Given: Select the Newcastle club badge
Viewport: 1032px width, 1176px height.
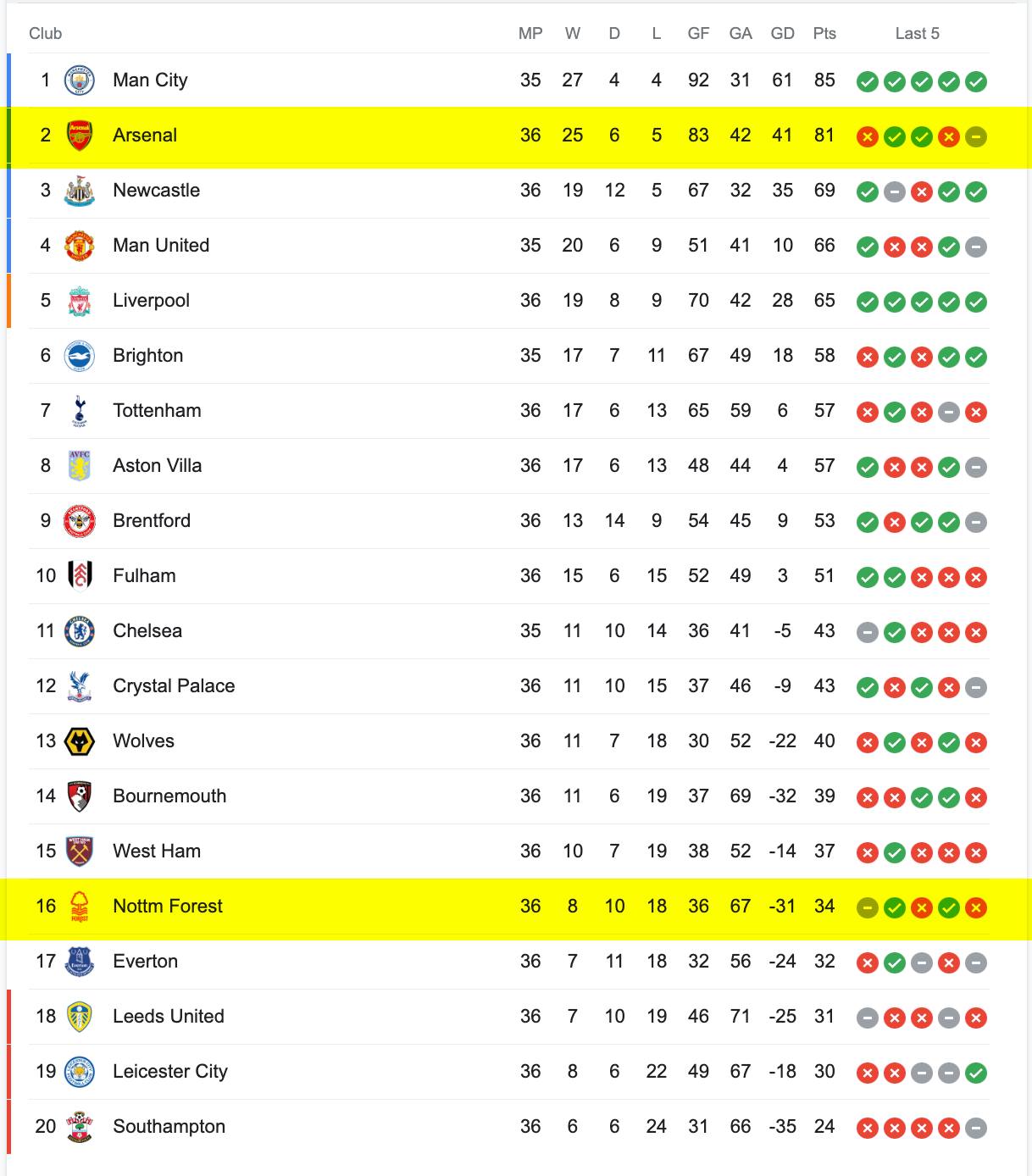Looking at the screenshot, I should (80, 191).
